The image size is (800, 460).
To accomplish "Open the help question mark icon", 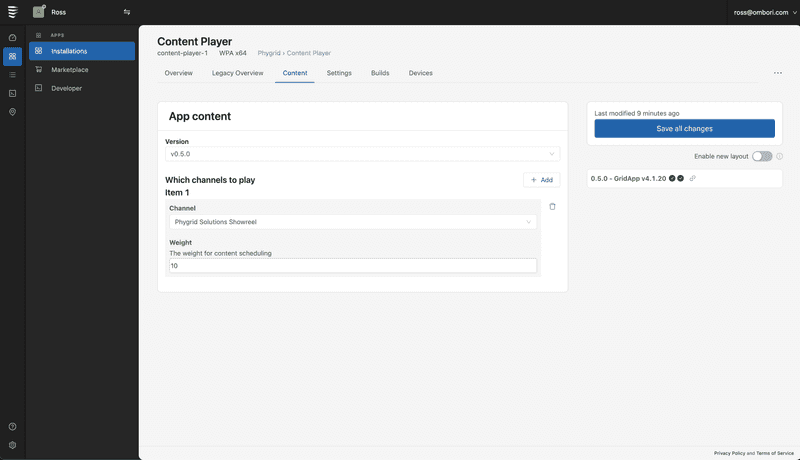I will (12, 427).
